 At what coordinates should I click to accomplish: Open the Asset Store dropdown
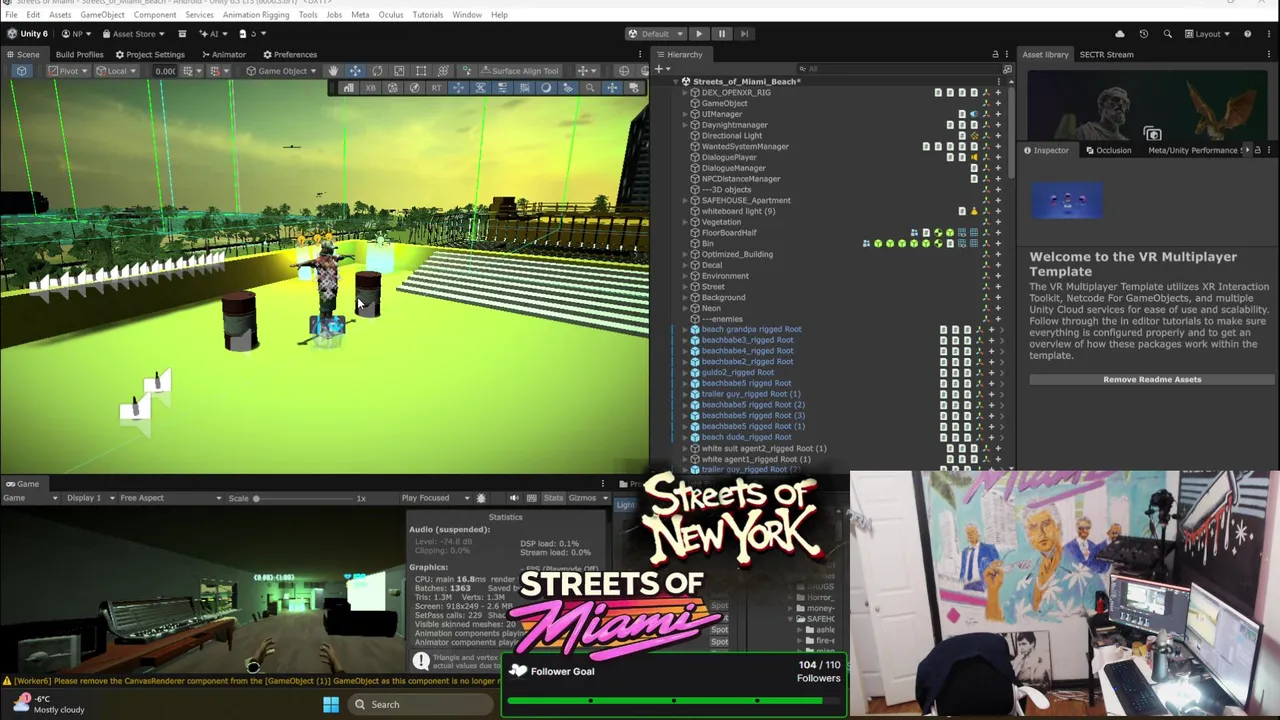tap(135, 34)
